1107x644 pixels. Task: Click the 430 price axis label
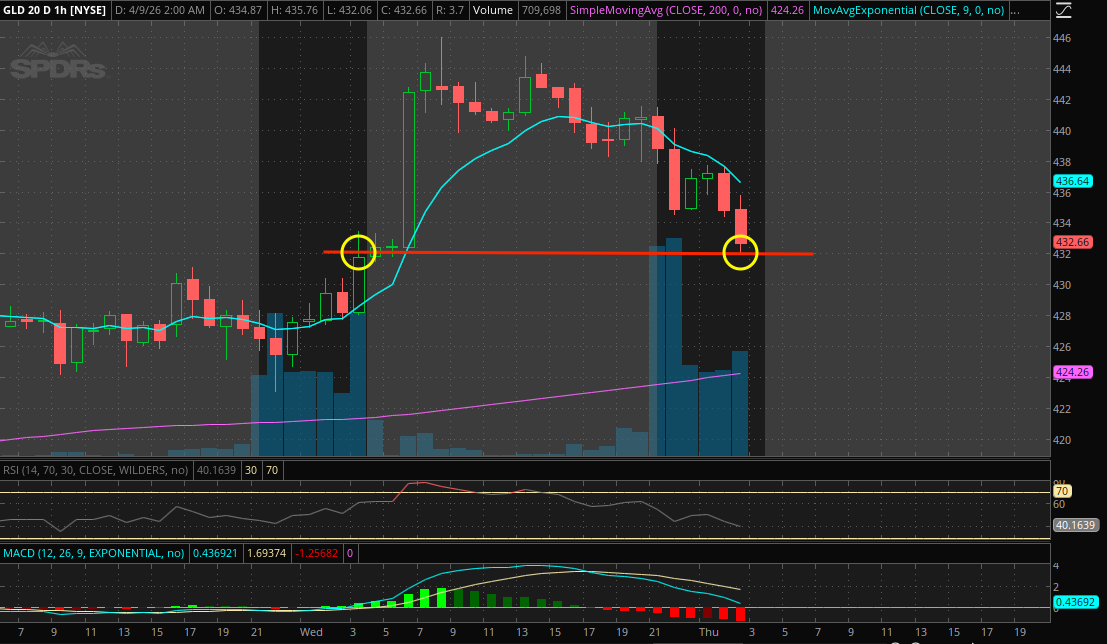tap(1062, 285)
